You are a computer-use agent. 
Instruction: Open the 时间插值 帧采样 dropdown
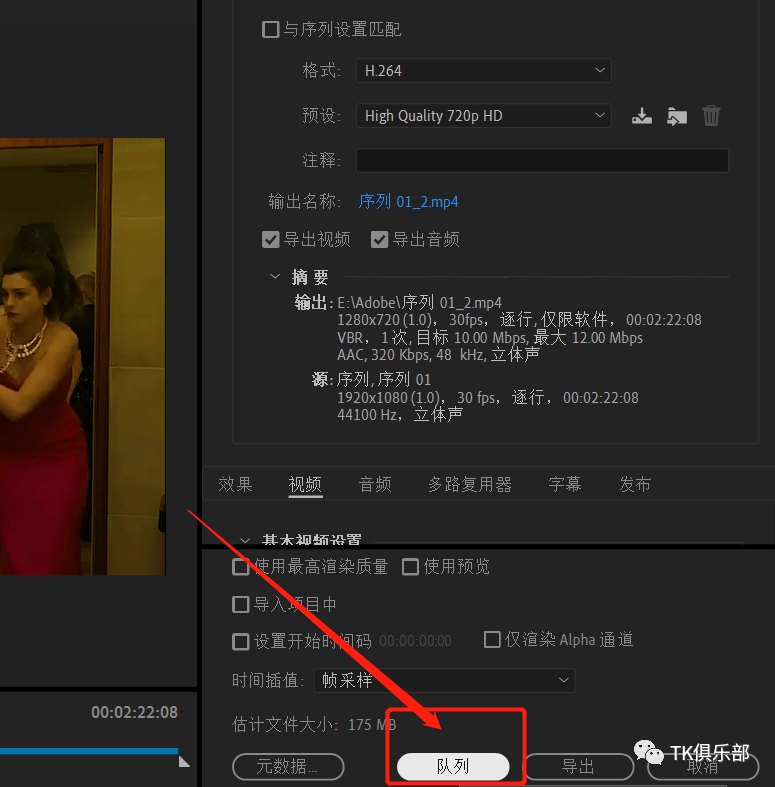point(444,680)
